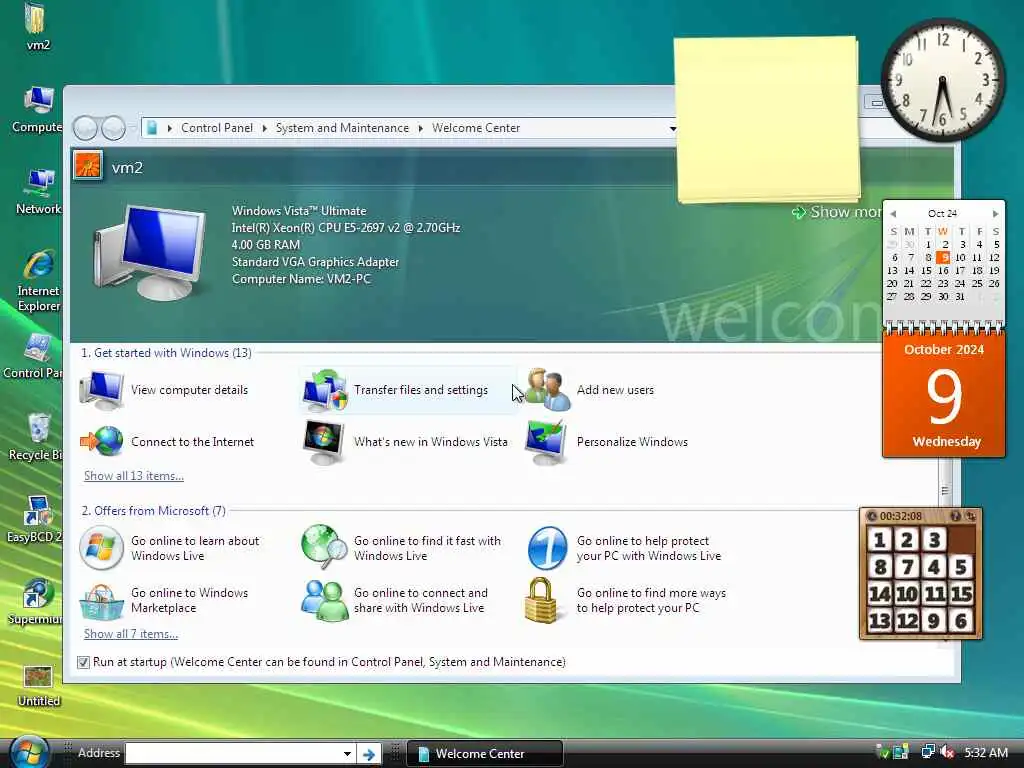This screenshot has width=1024, height=768.
Task: Click the muted volume tray icon
Action: (x=948, y=752)
